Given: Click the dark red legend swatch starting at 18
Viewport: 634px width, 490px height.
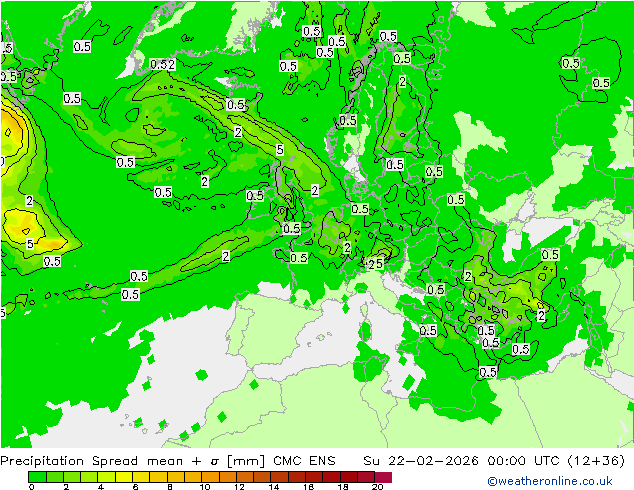Looking at the screenshot, I should coord(349,477).
